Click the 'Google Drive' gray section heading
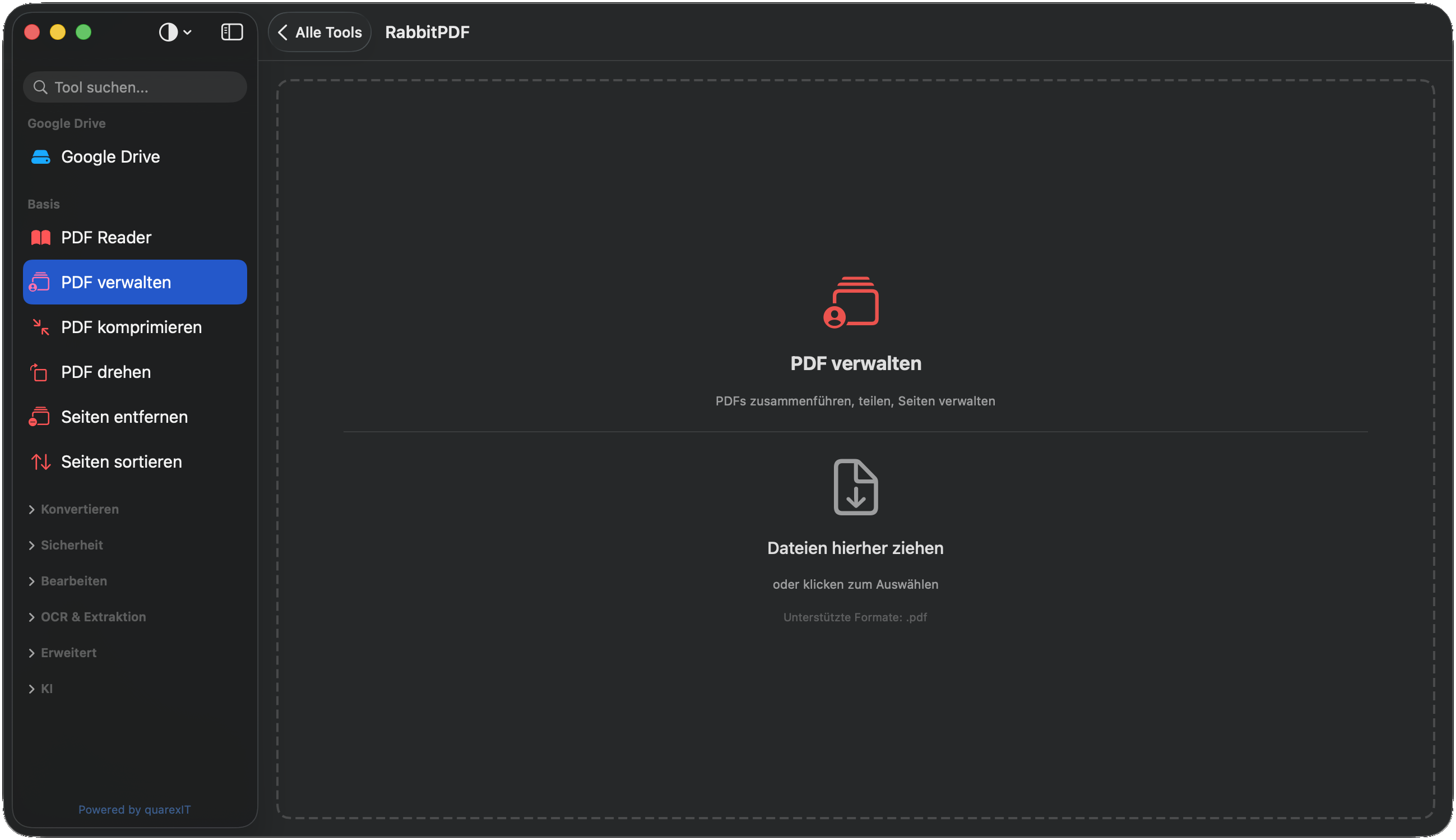This screenshot has width=1456, height=840. point(66,123)
